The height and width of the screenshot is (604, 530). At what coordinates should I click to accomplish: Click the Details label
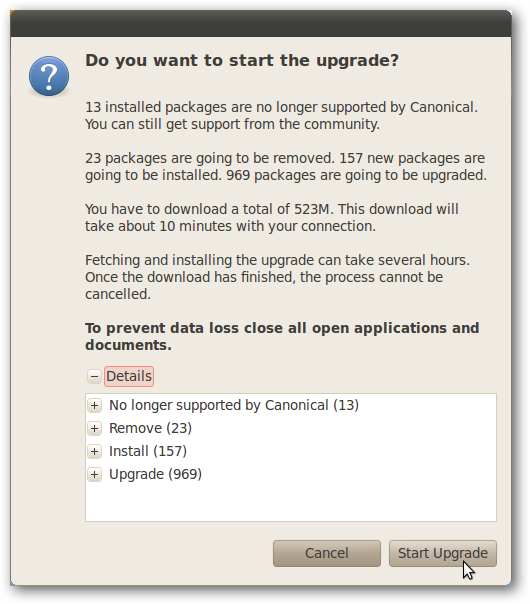(129, 376)
